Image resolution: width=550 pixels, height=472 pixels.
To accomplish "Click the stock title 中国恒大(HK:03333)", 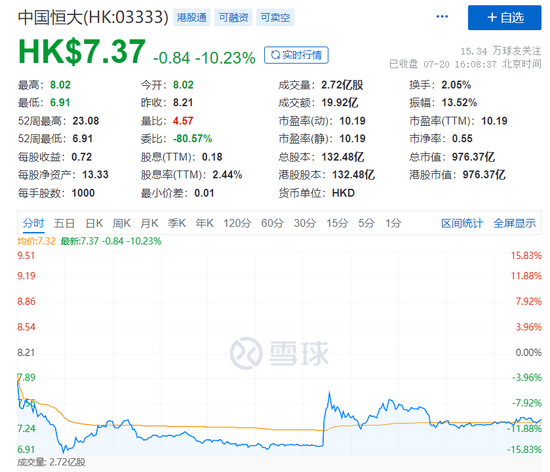I will (93, 17).
